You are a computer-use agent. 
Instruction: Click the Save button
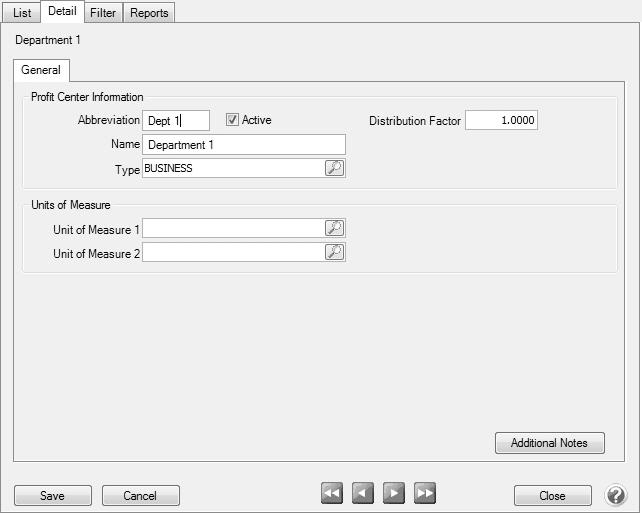(53, 496)
